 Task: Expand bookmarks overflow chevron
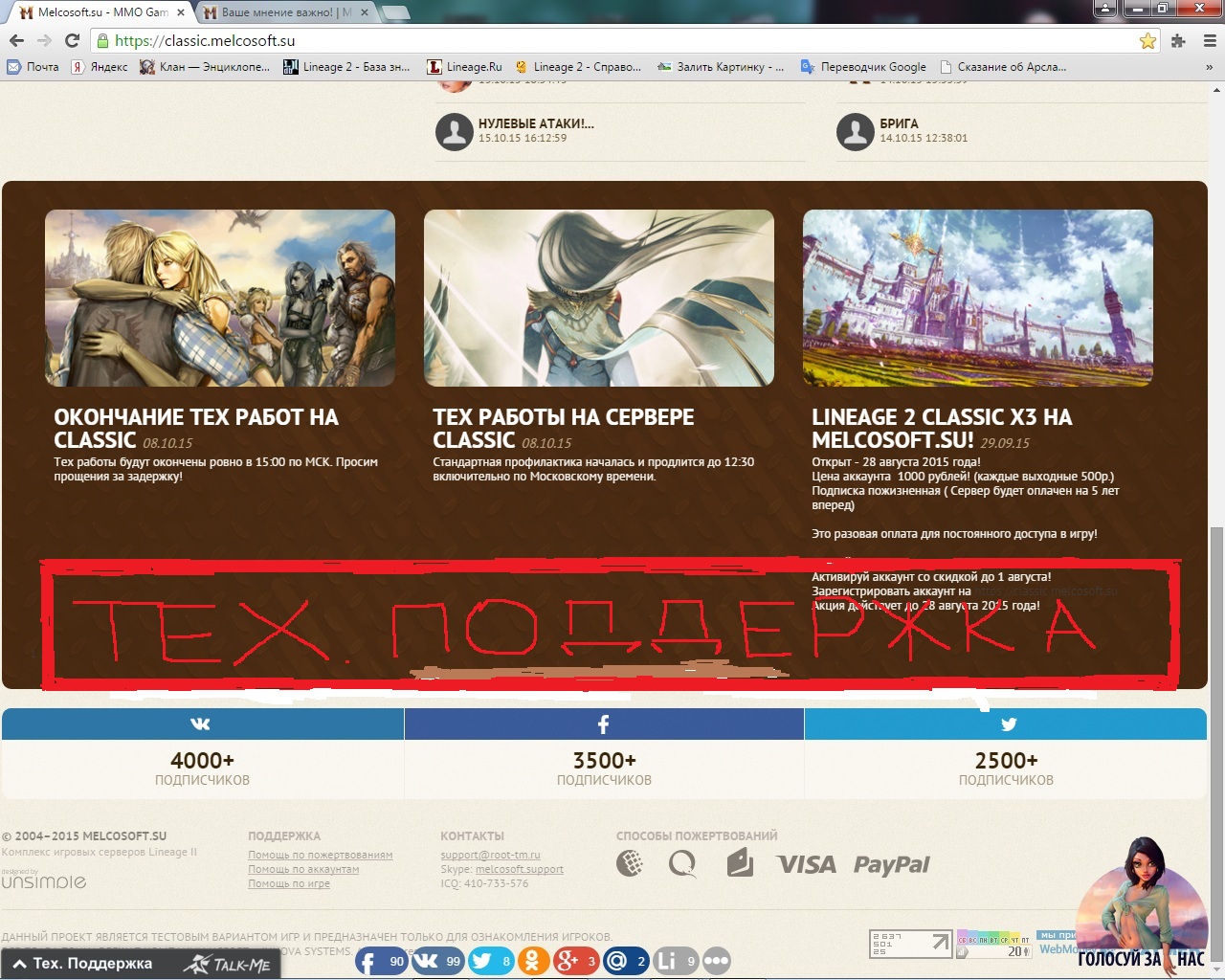[1209, 67]
